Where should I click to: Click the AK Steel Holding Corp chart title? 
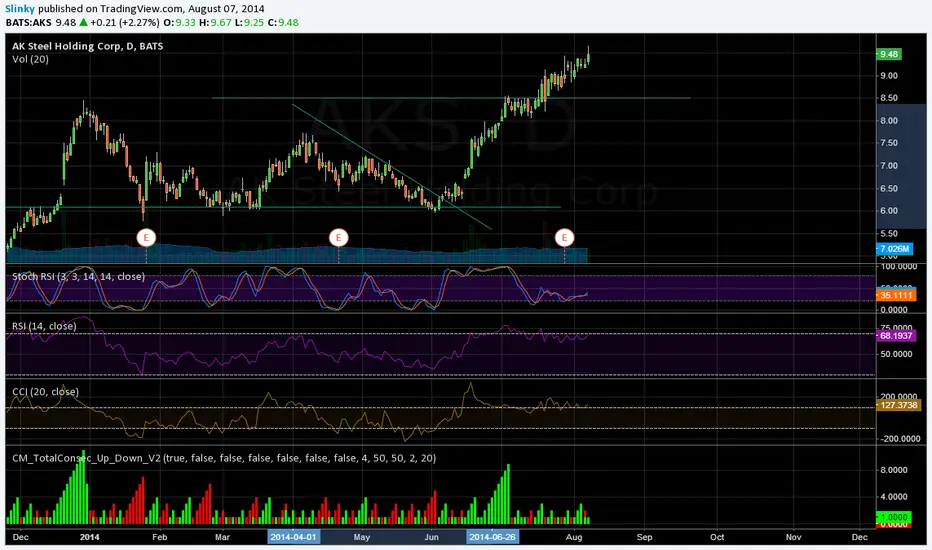click(87, 46)
